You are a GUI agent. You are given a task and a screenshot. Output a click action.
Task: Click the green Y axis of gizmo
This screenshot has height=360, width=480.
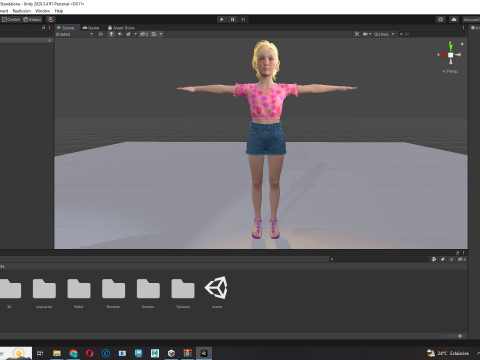pos(451,47)
